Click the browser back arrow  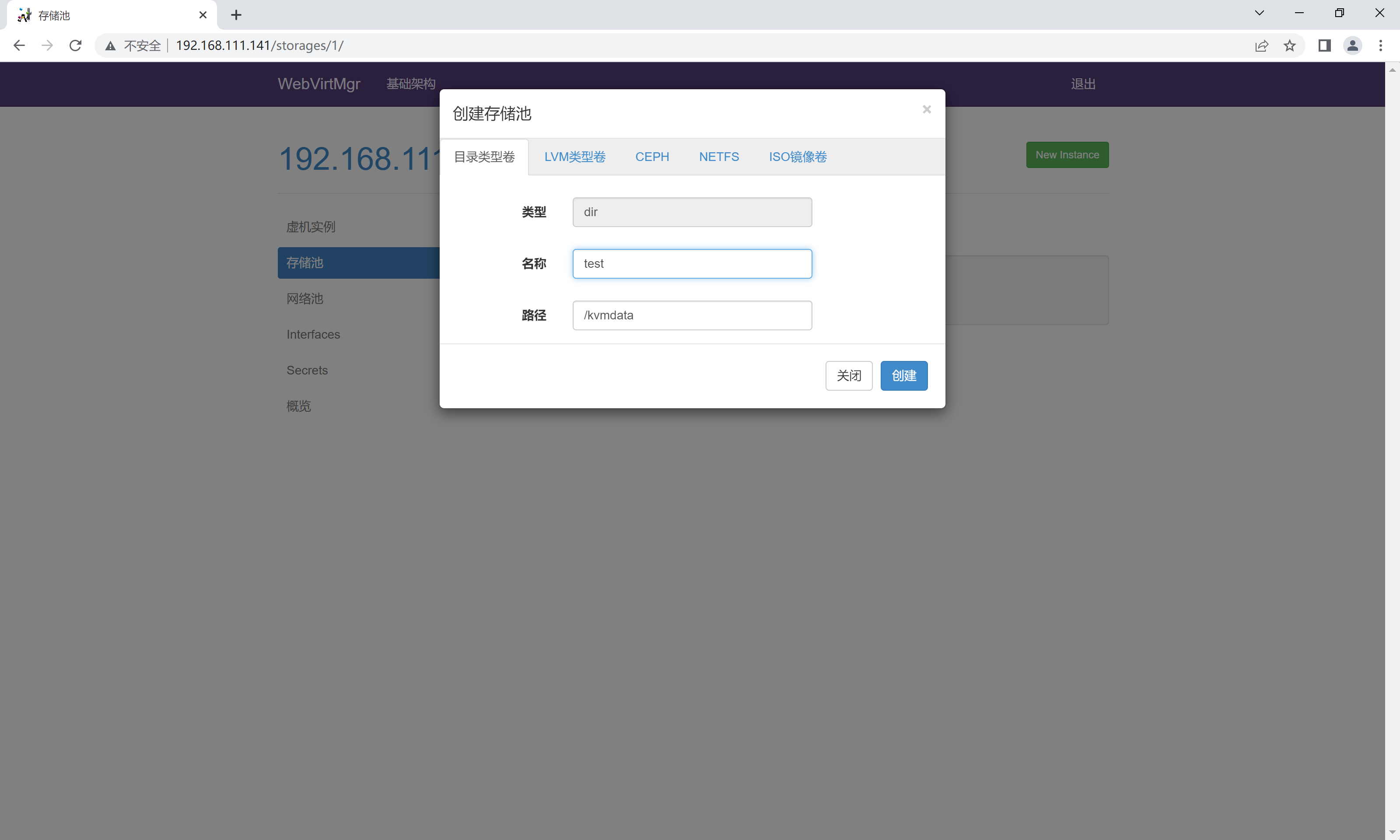[19, 45]
